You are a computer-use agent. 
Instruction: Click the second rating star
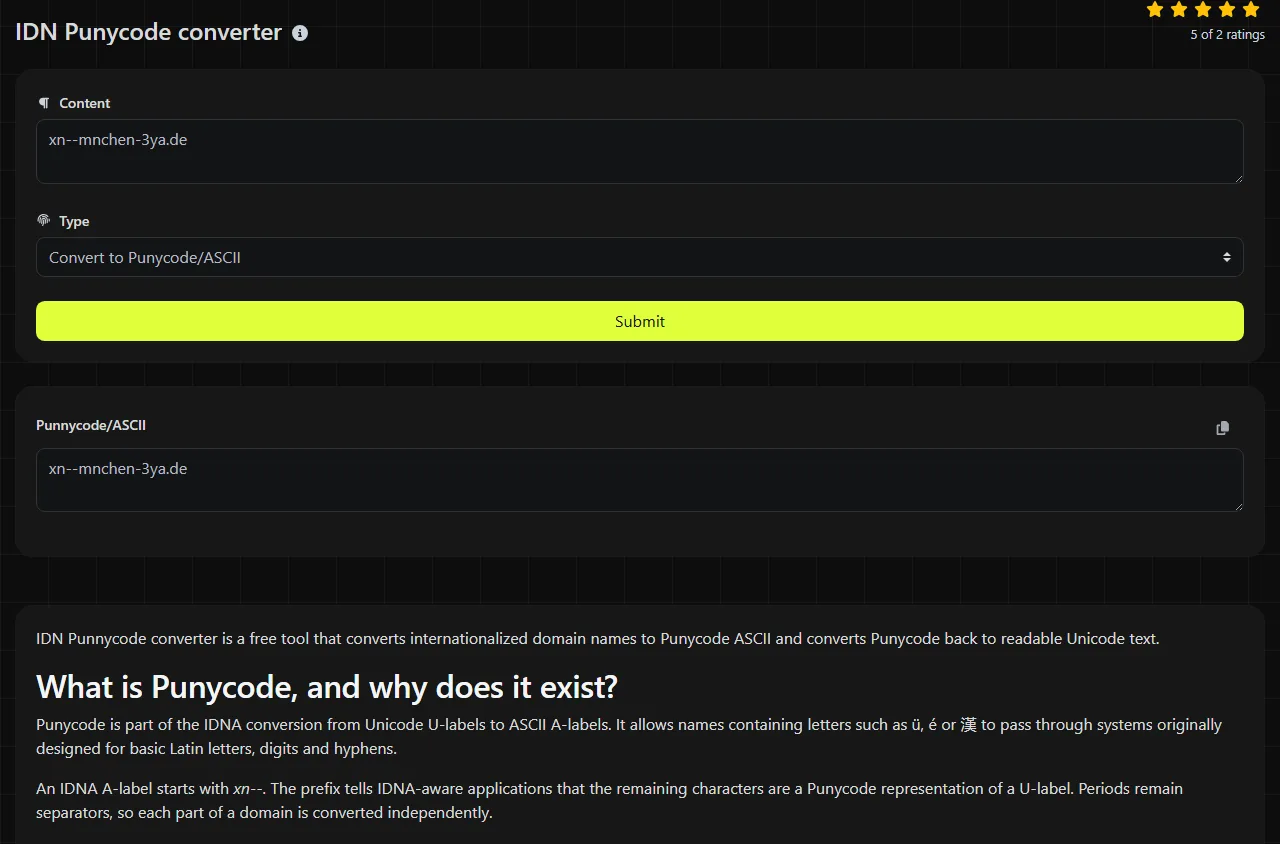[1179, 10]
